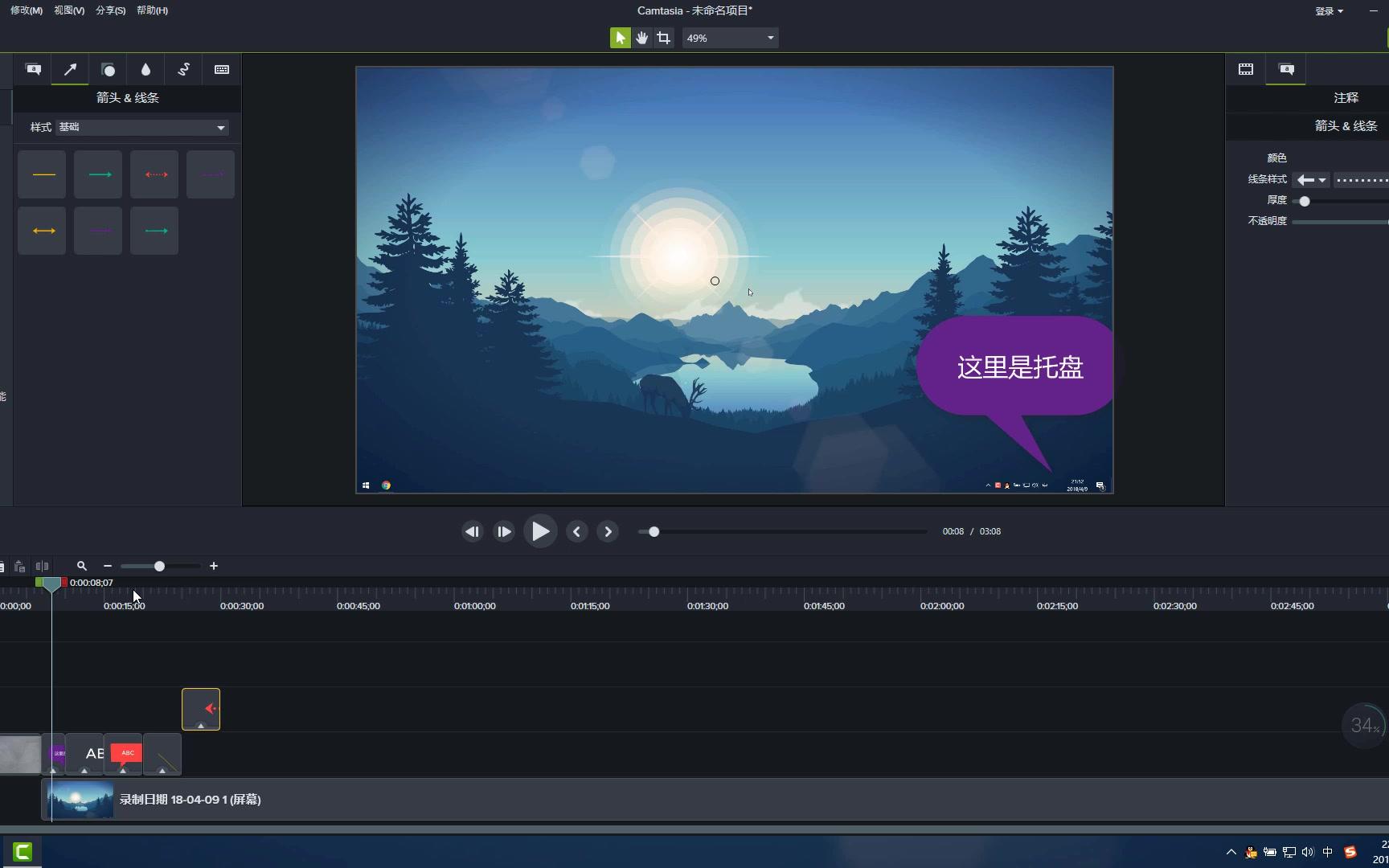
Task: Switch to the Sketch Motion tab
Action: pyautogui.click(x=183, y=69)
